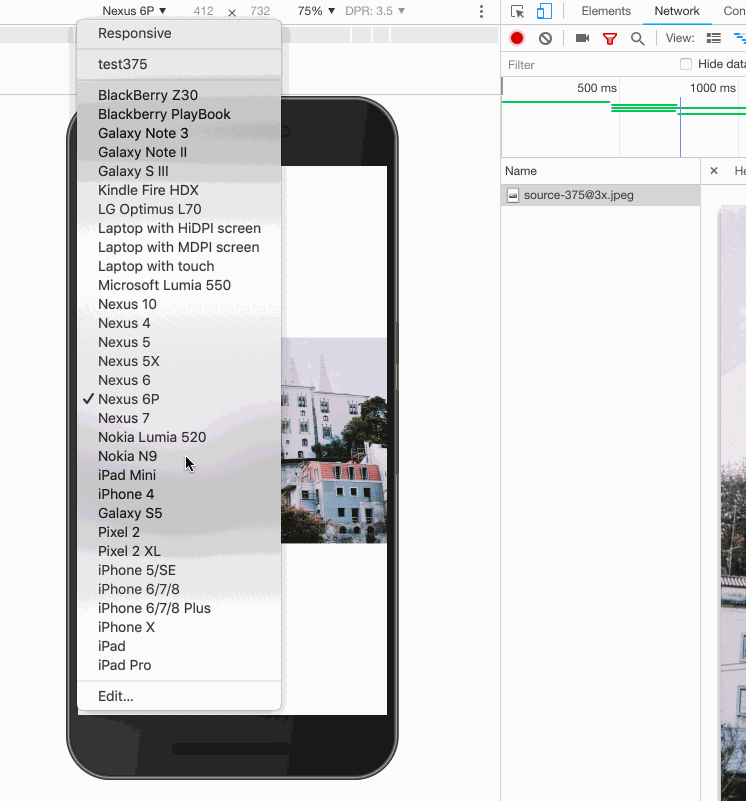The image size is (746, 801).
Task: Check the Hide data URLs checkbox
Action: 686,64
